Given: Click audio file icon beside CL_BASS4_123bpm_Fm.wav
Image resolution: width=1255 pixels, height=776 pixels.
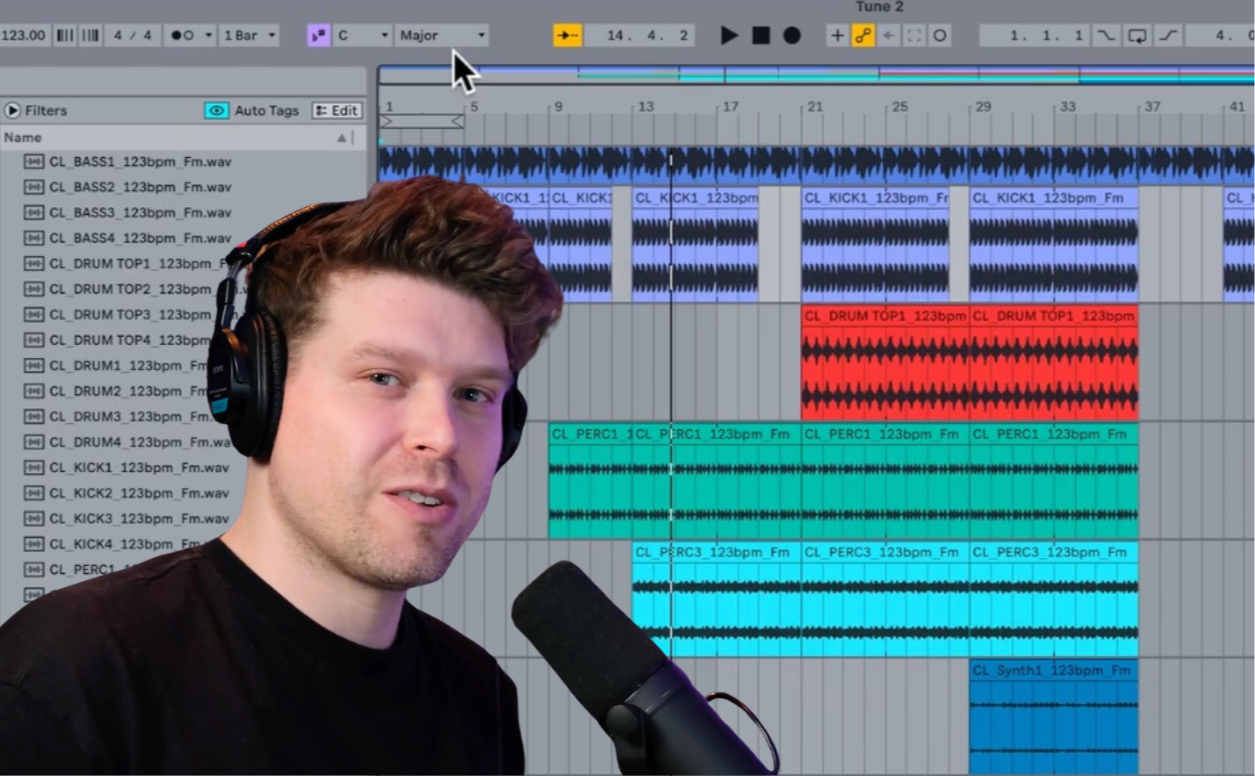Looking at the screenshot, I should (x=34, y=238).
